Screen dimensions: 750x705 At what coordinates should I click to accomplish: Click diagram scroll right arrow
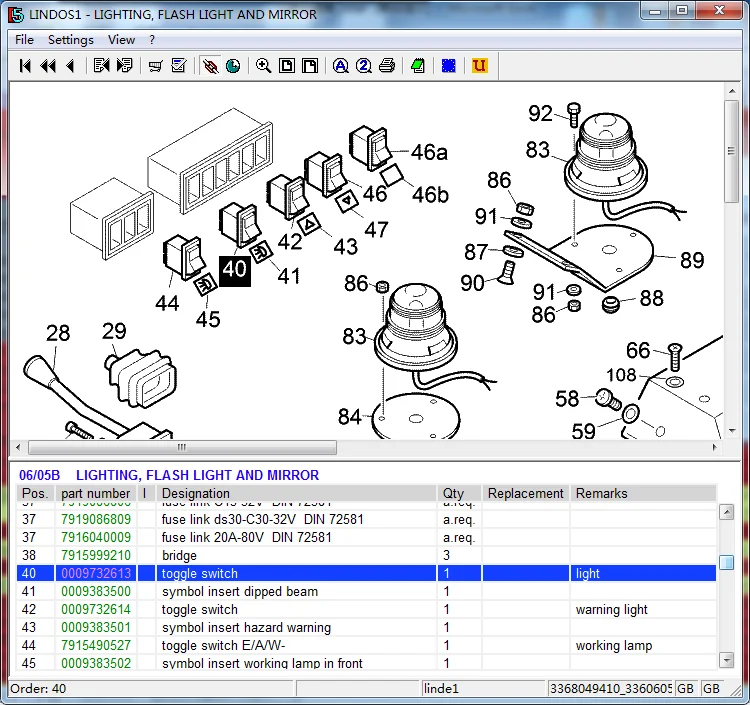[x=715, y=448]
